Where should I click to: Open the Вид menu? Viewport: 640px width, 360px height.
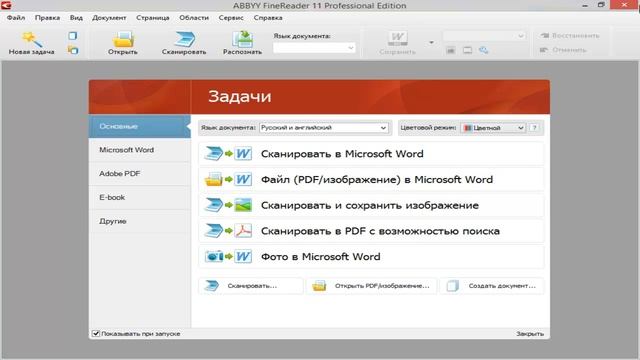pyautogui.click(x=76, y=18)
